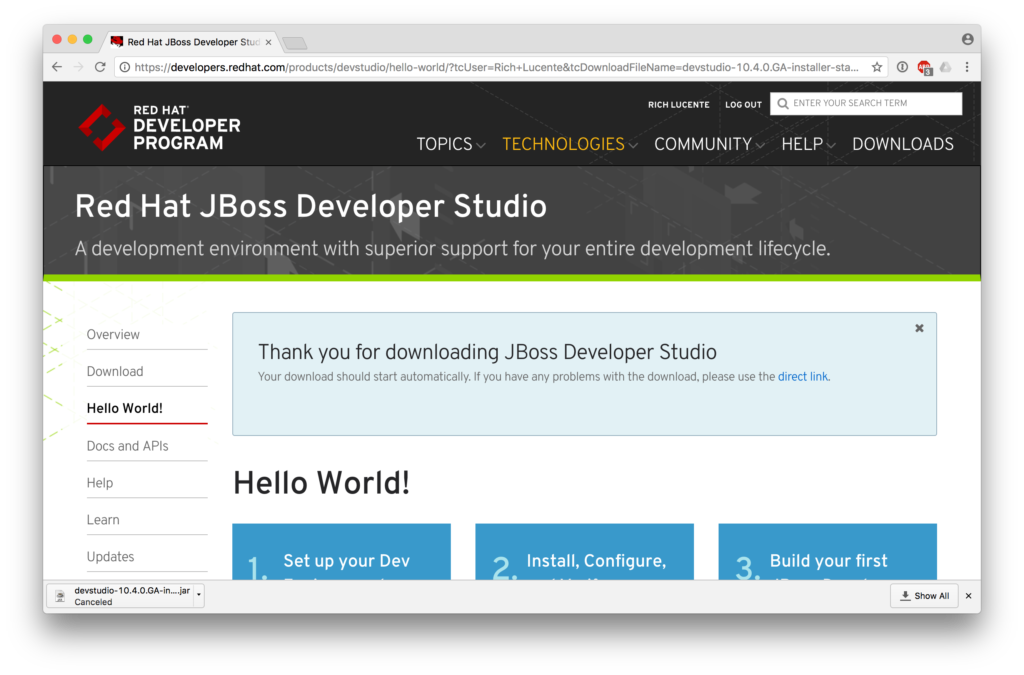
Task: Reload the page using the refresh icon
Action: 100,67
